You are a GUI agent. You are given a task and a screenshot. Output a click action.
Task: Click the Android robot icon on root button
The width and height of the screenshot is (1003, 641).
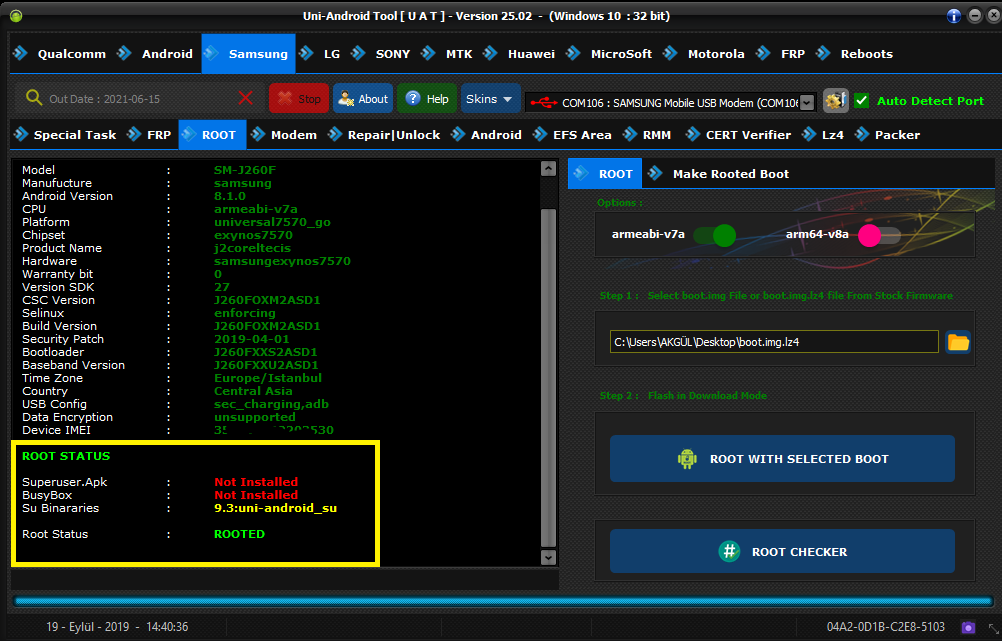pos(687,459)
